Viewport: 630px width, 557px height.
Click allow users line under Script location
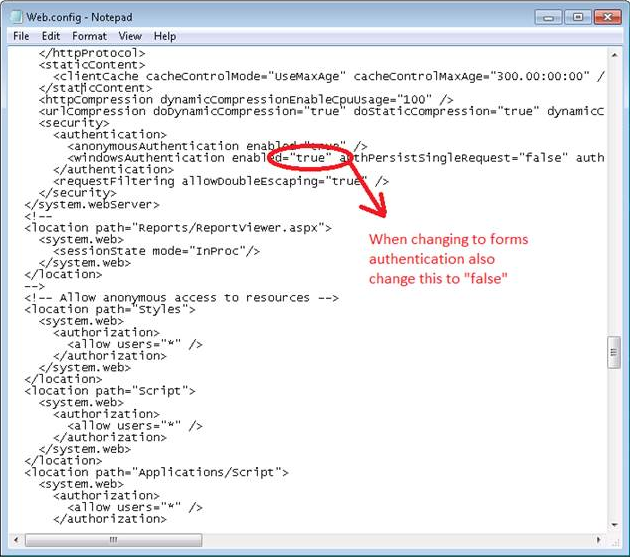135,426
